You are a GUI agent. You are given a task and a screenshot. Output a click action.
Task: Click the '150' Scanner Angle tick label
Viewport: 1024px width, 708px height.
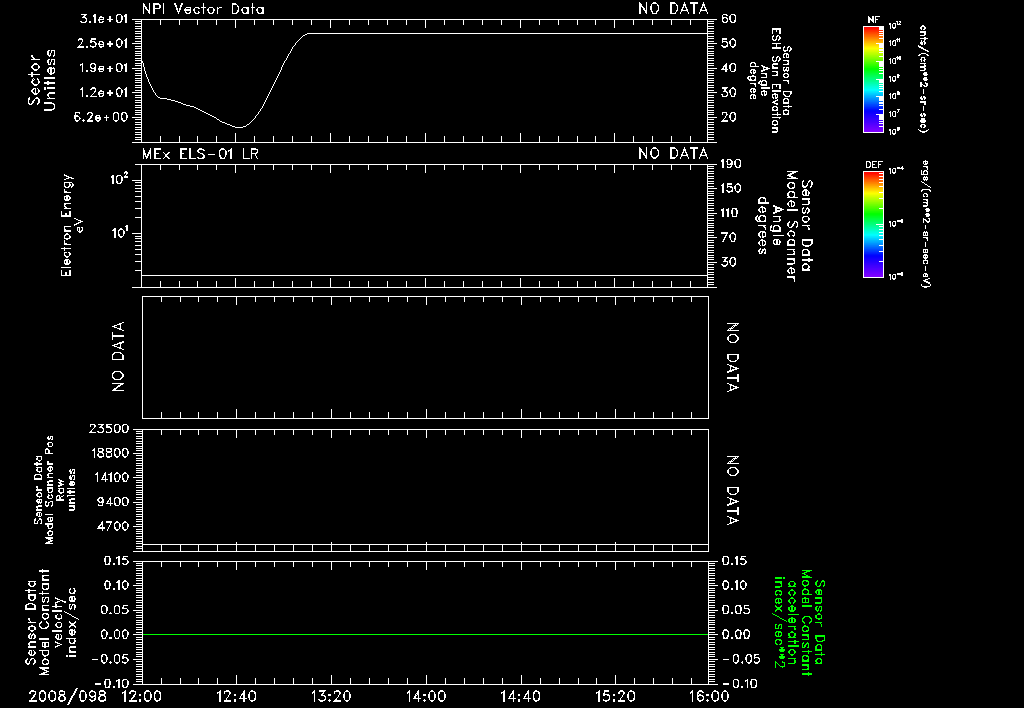tap(731, 188)
